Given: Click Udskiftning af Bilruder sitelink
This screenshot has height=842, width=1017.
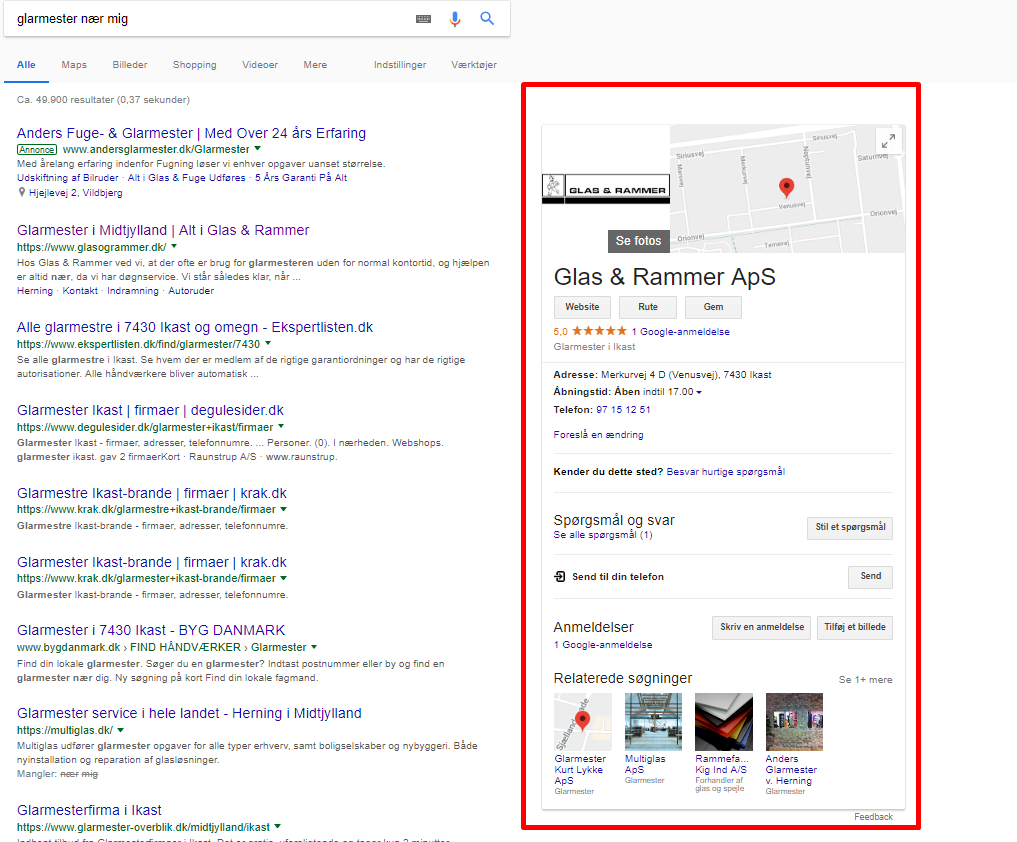Looking at the screenshot, I should coord(68,178).
